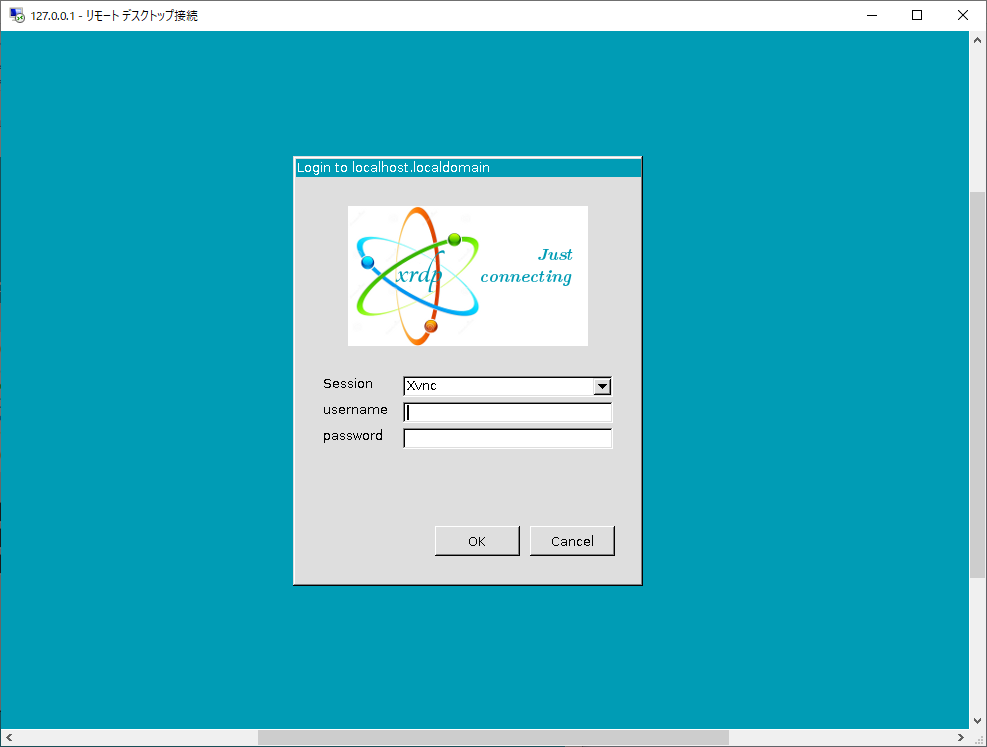Click the vertical scrollbar up arrow
987x747 pixels.
(x=978, y=40)
